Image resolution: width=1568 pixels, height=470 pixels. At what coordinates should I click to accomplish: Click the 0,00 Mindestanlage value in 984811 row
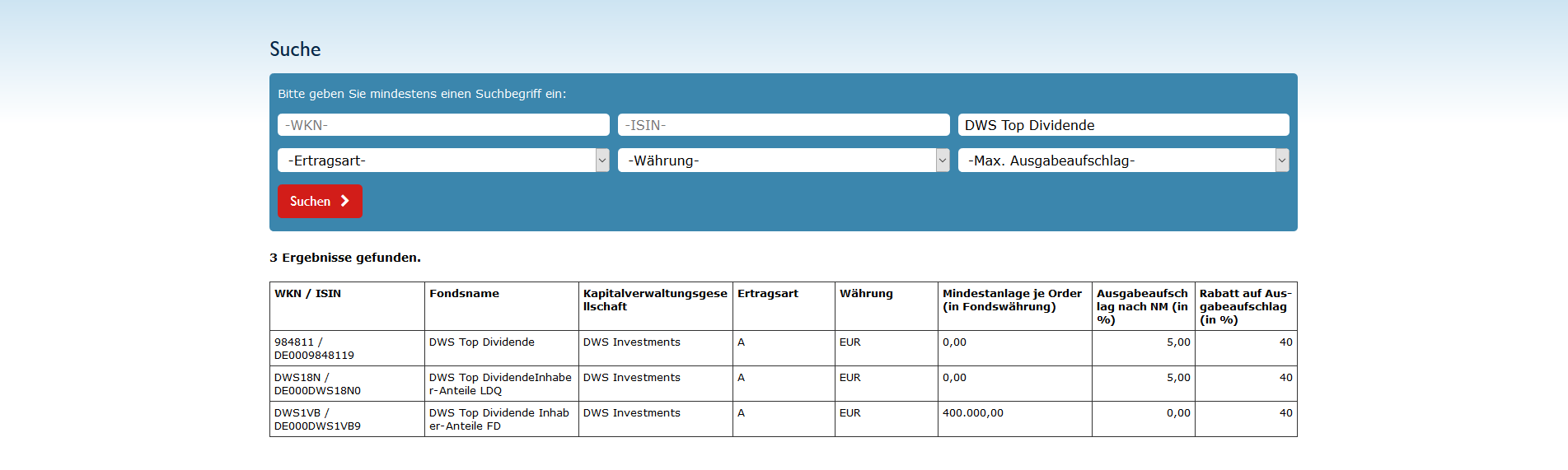pos(954,342)
